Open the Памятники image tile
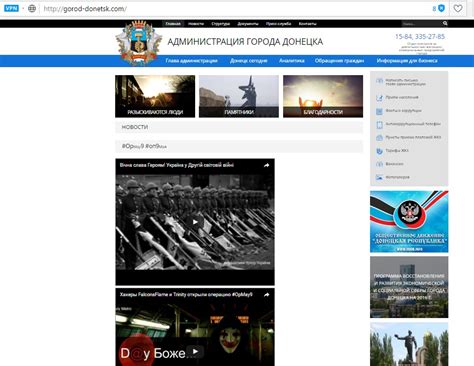Viewport: 474px width, 366px height. [x=239, y=96]
